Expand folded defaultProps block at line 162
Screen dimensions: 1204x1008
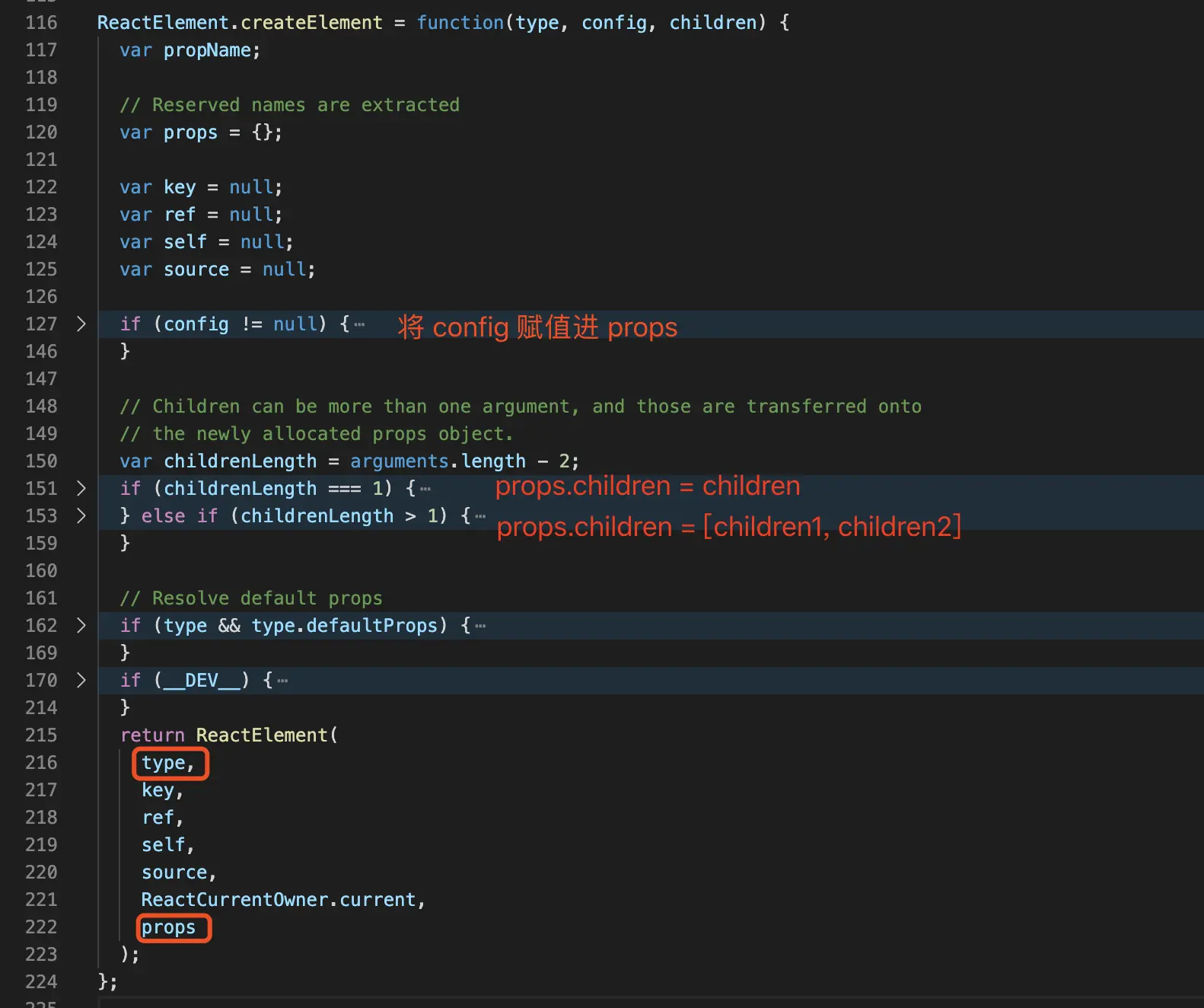click(x=81, y=626)
